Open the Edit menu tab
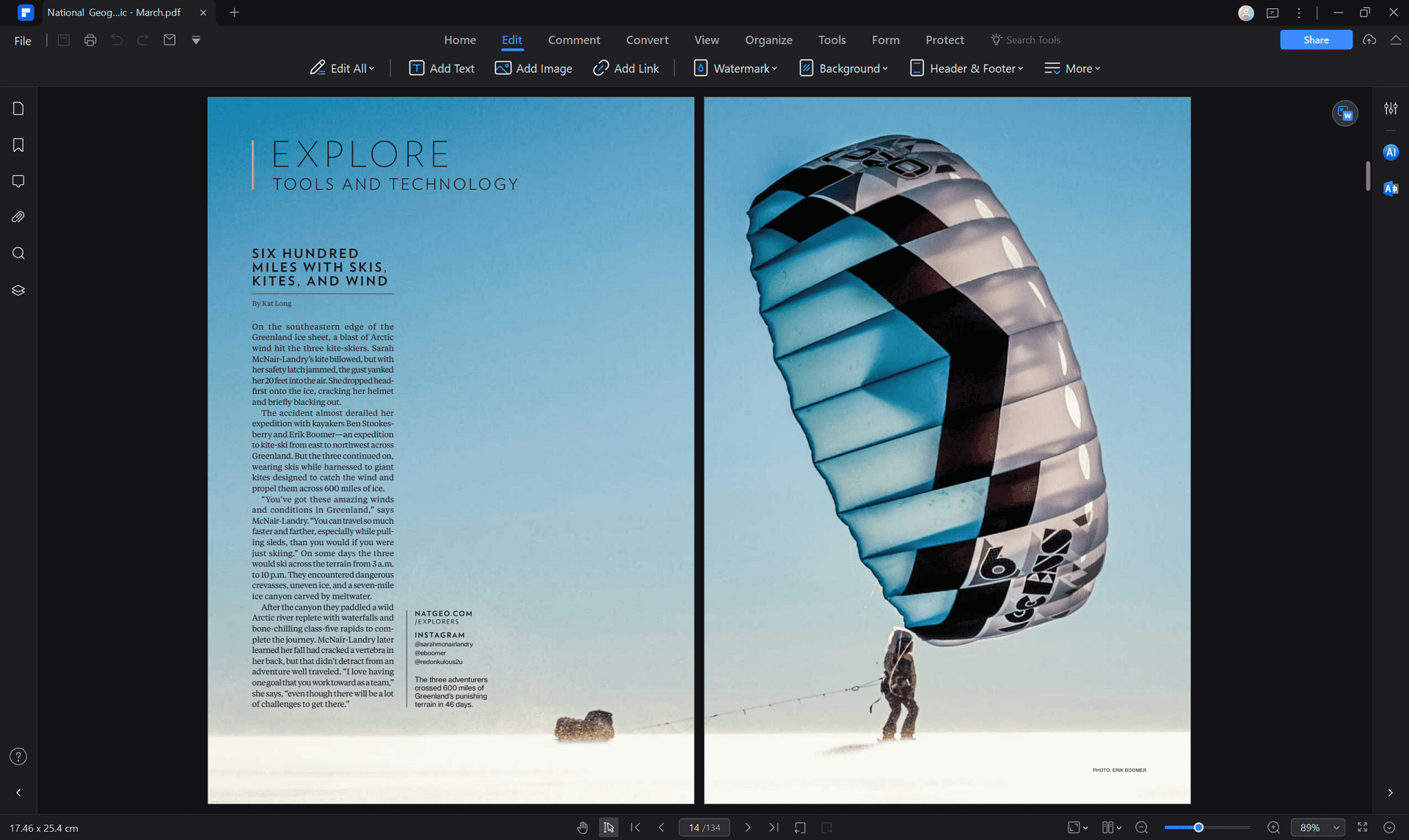The width and height of the screenshot is (1409, 840). [512, 39]
